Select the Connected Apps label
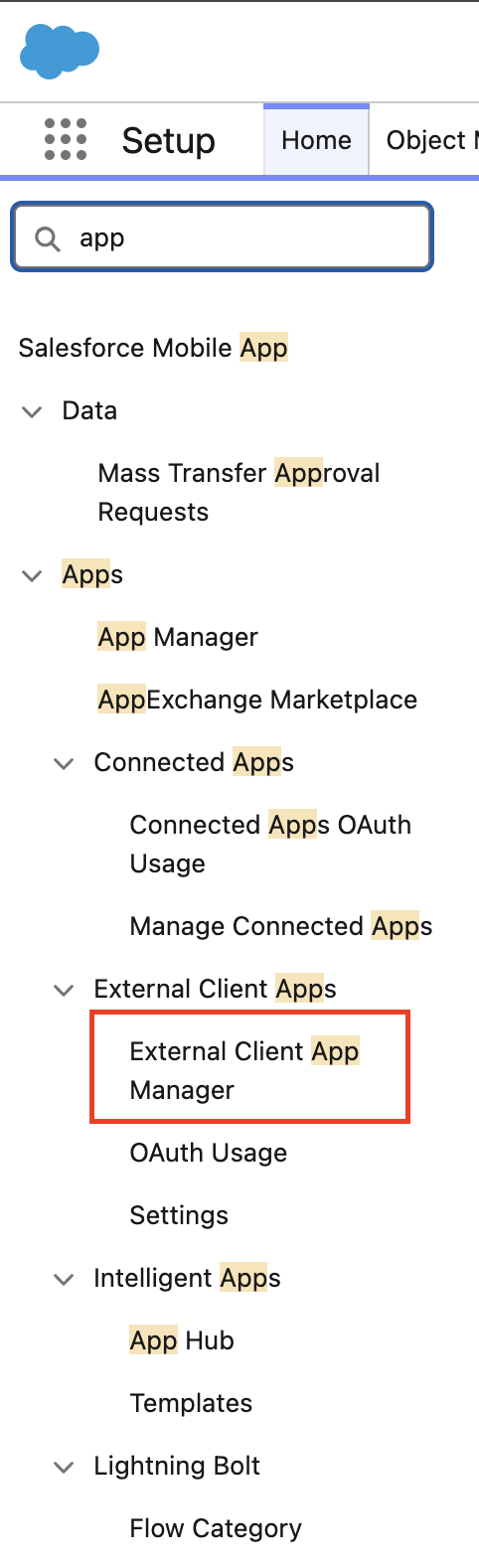The height and width of the screenshot is (1568, 479). (x=194, y=762)
